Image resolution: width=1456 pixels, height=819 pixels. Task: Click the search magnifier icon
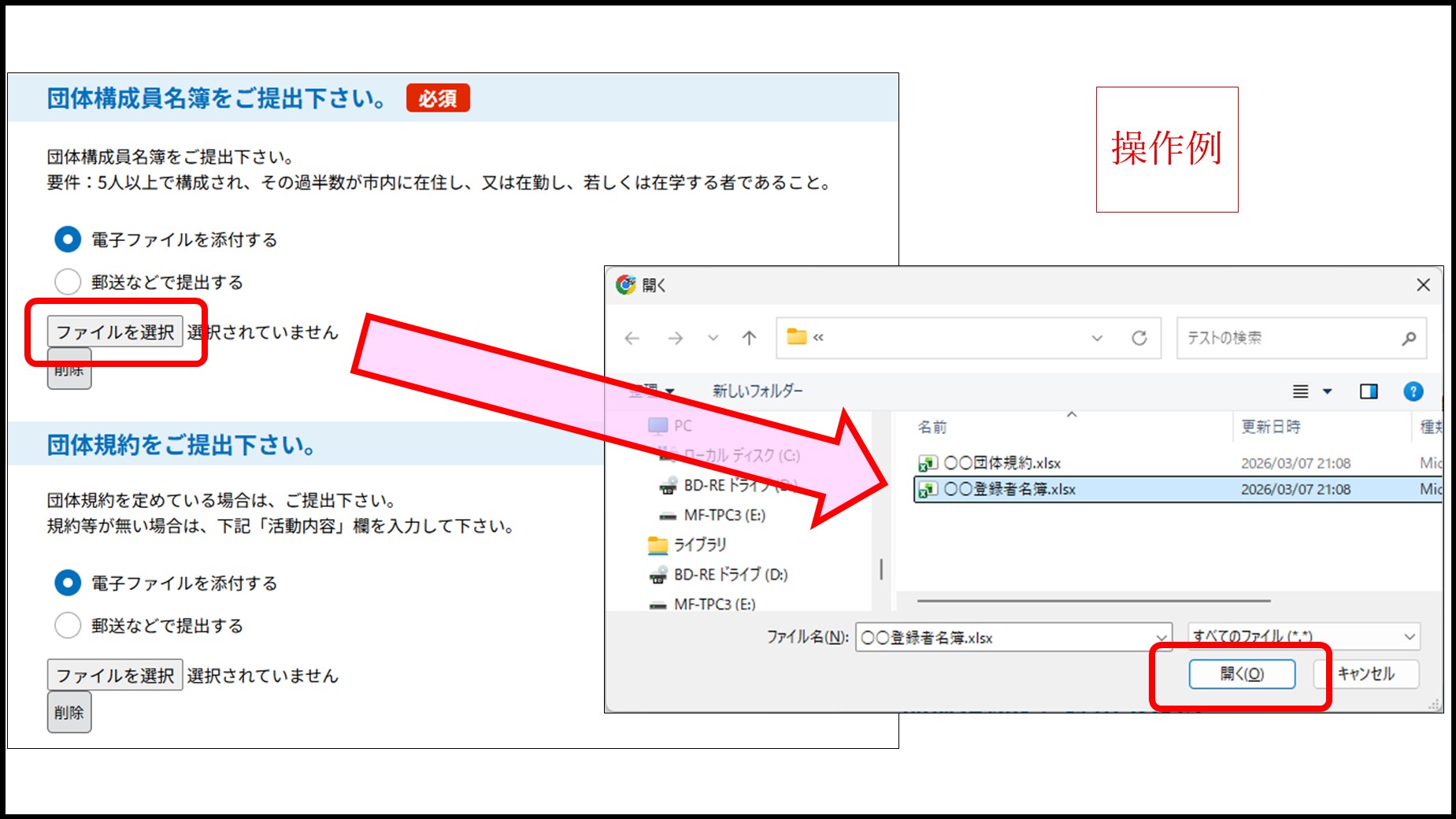coord(1409,339)
